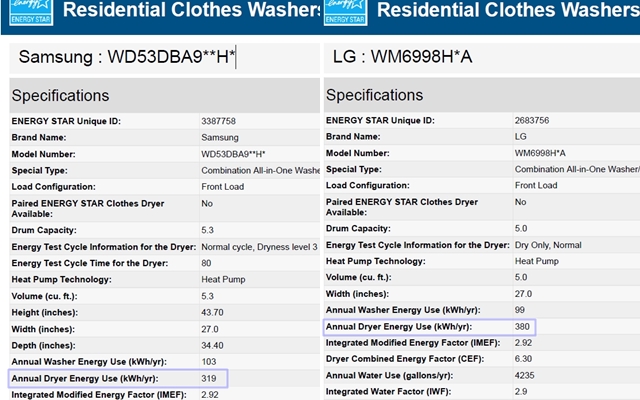Click LG Load Configuration Front Load value

(x=536, y=185)
